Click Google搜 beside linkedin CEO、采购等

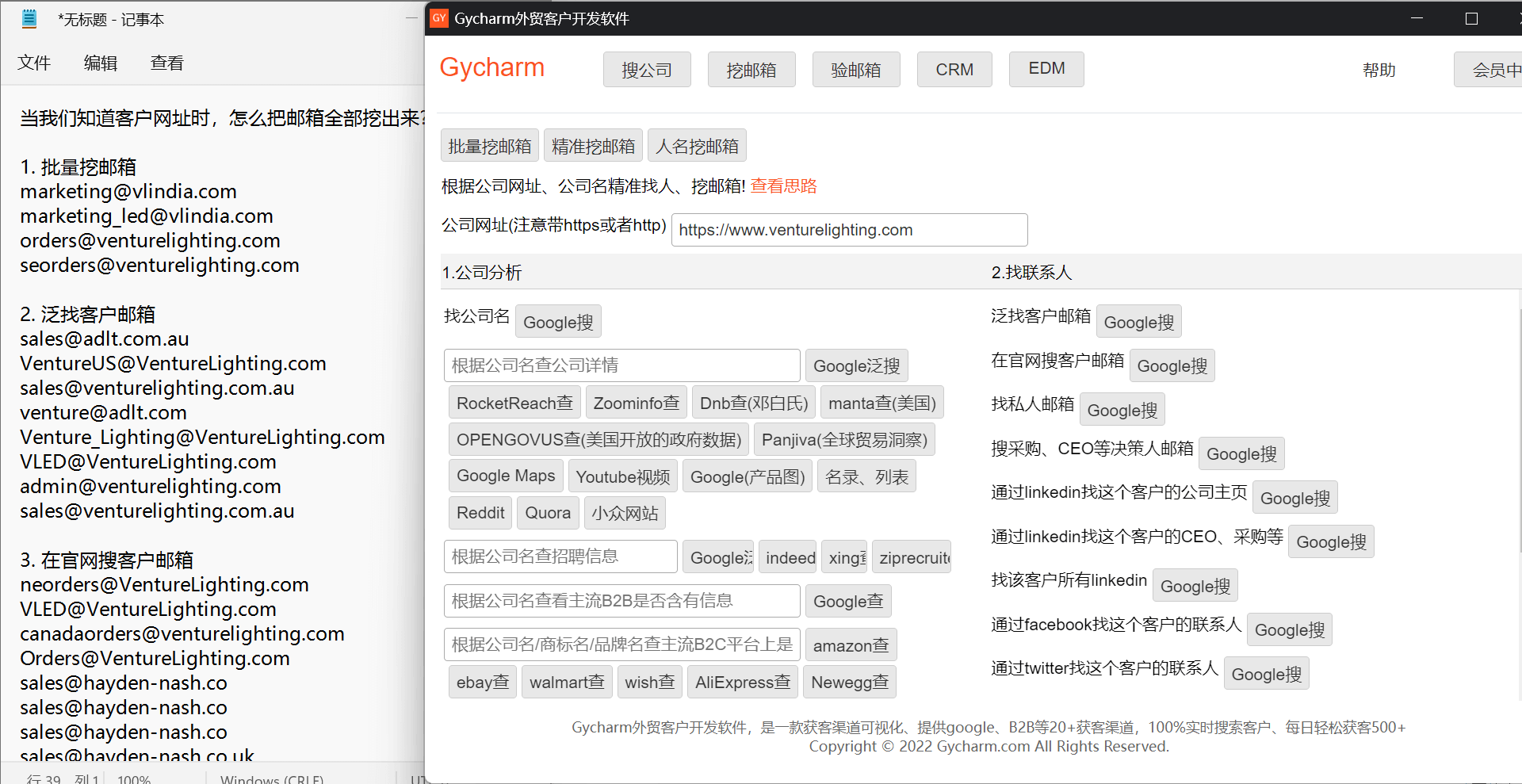[x=1331, y=541]
